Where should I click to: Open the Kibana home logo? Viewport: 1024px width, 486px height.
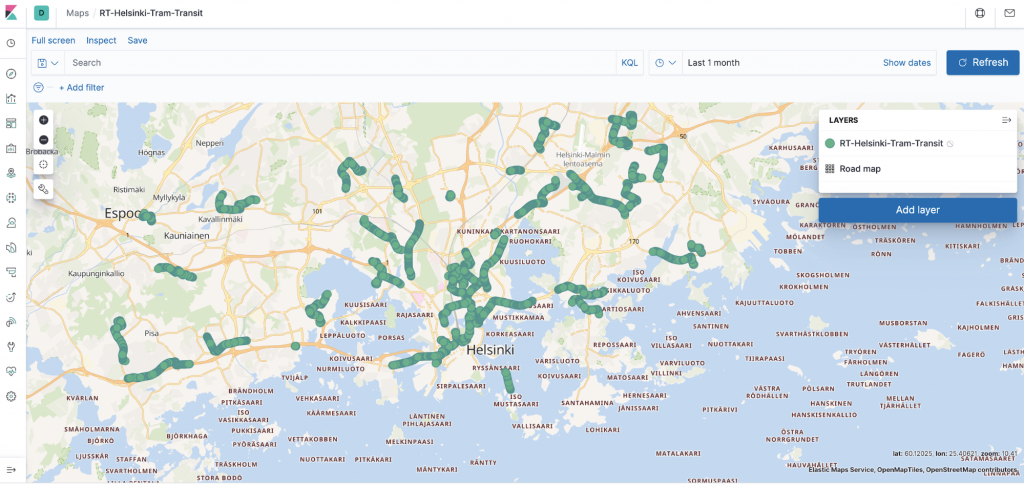12,13
